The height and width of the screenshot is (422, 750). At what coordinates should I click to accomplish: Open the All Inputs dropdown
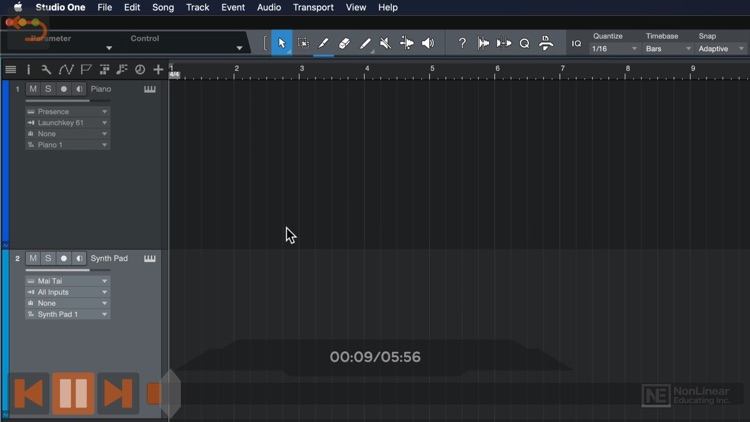67,292
